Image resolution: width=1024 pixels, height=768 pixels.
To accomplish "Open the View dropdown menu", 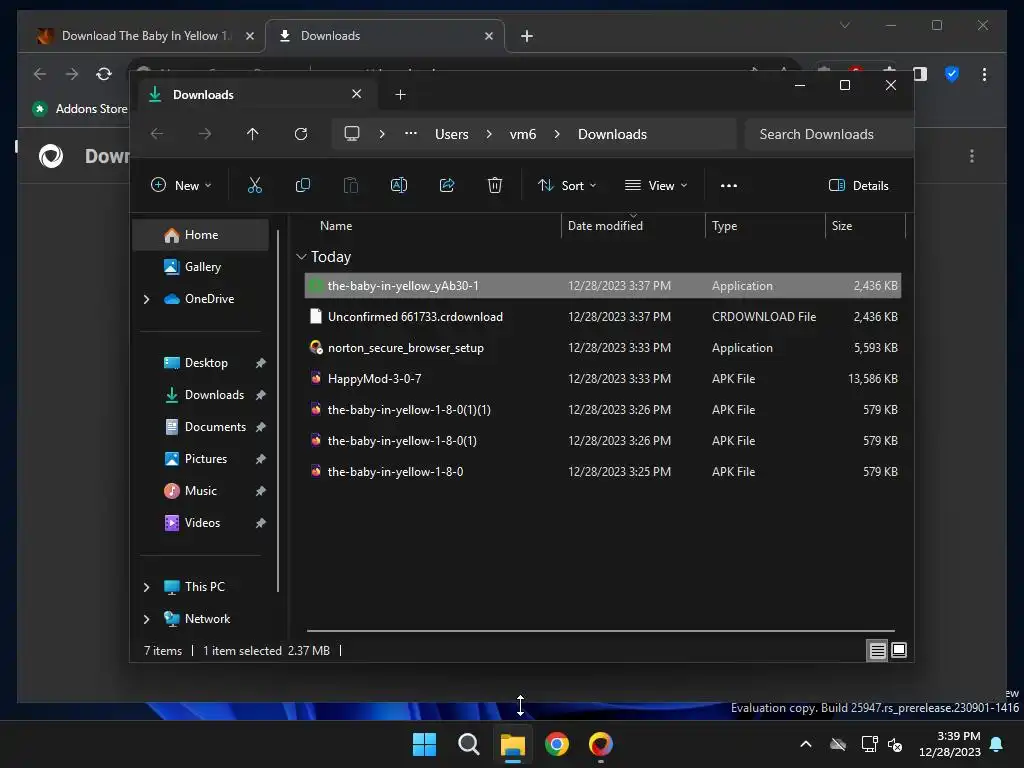I will [656, 185].
